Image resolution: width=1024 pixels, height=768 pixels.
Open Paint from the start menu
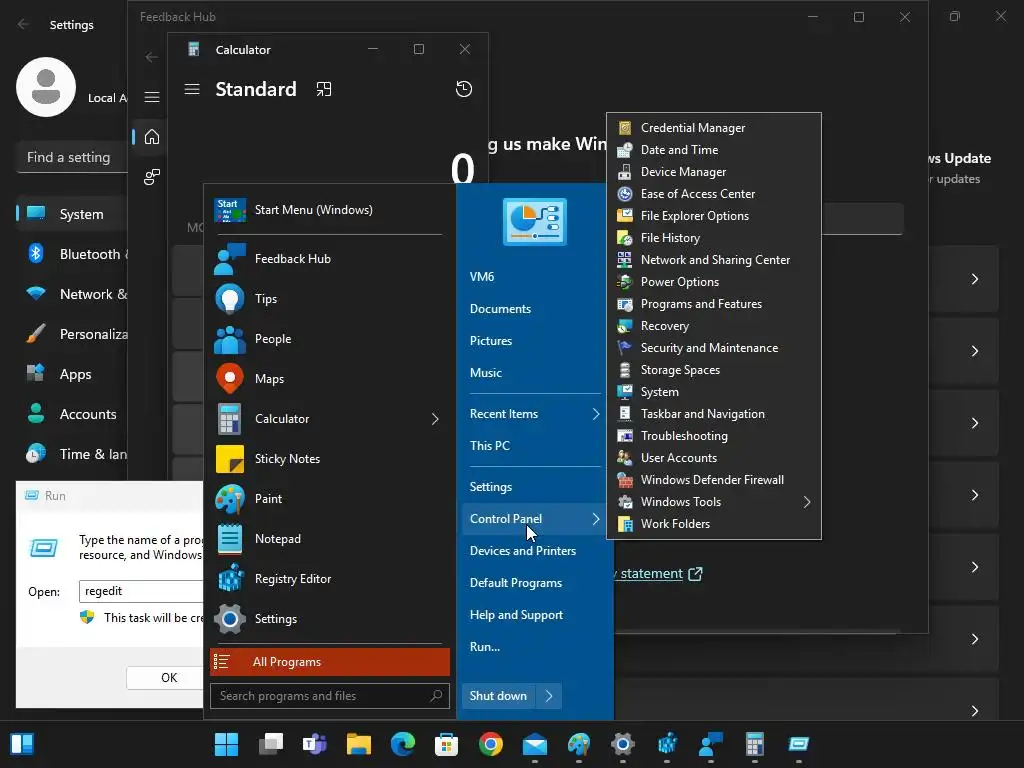pos(329,498)
